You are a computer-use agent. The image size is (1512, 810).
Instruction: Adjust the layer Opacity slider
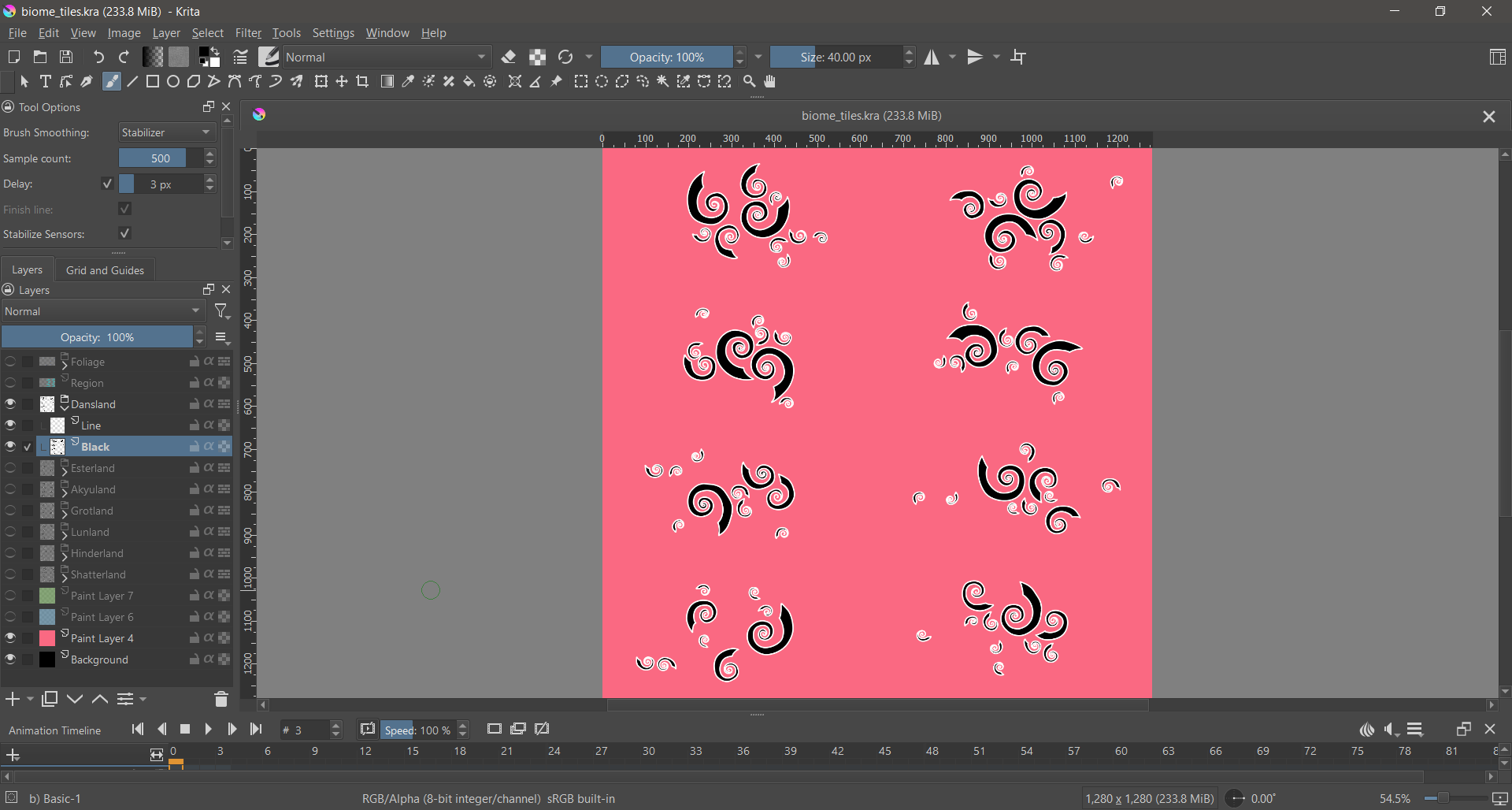(x=97, y=337)
